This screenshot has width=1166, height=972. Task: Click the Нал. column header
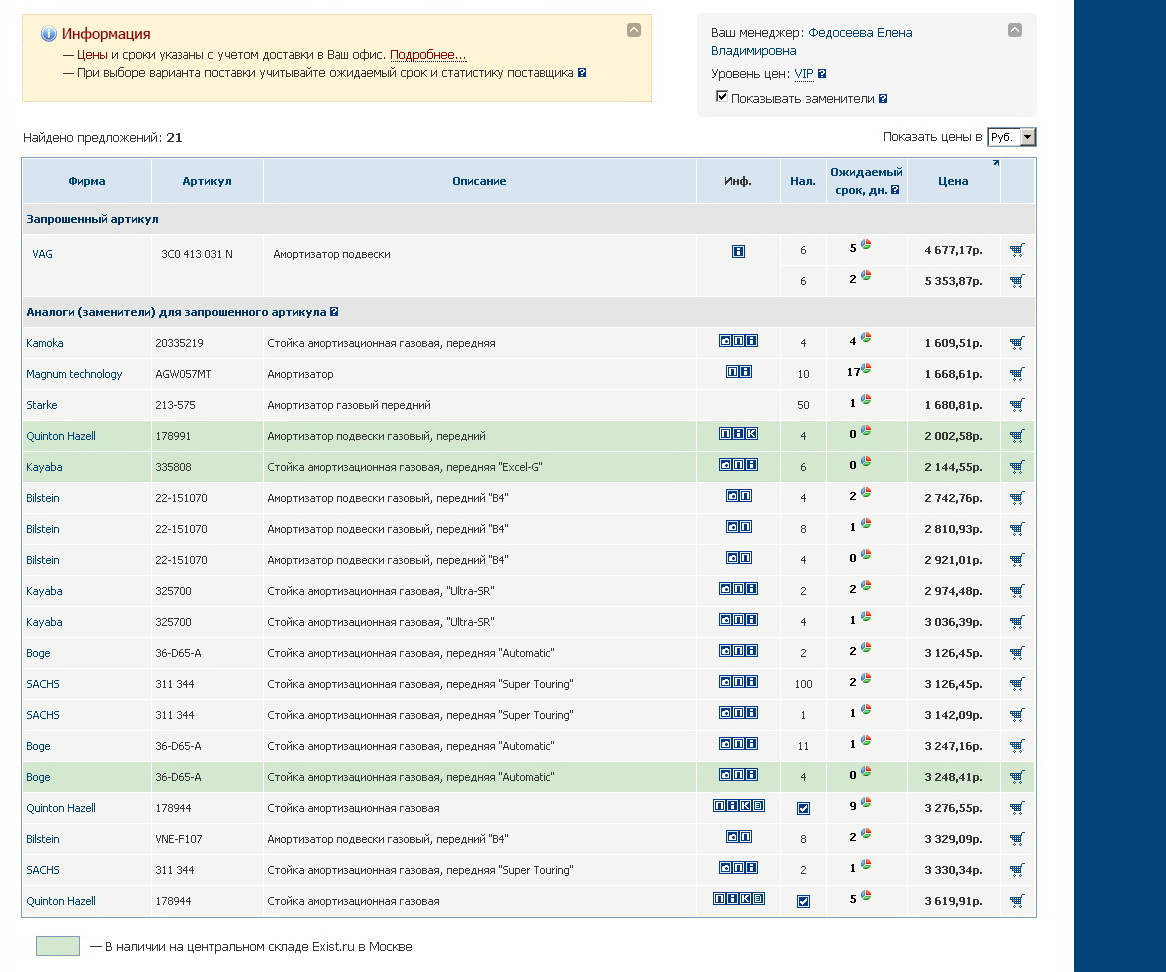coord(803,181)
